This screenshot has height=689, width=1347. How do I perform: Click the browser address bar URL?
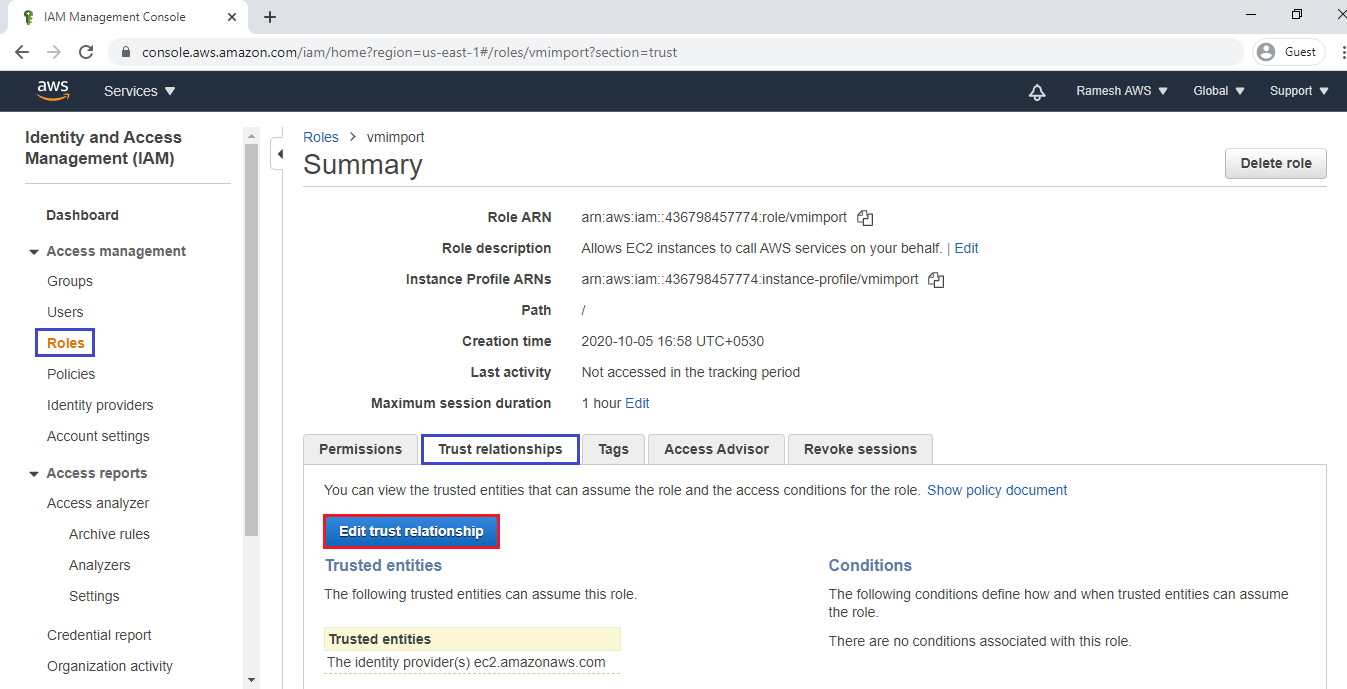tap(409, 52)
